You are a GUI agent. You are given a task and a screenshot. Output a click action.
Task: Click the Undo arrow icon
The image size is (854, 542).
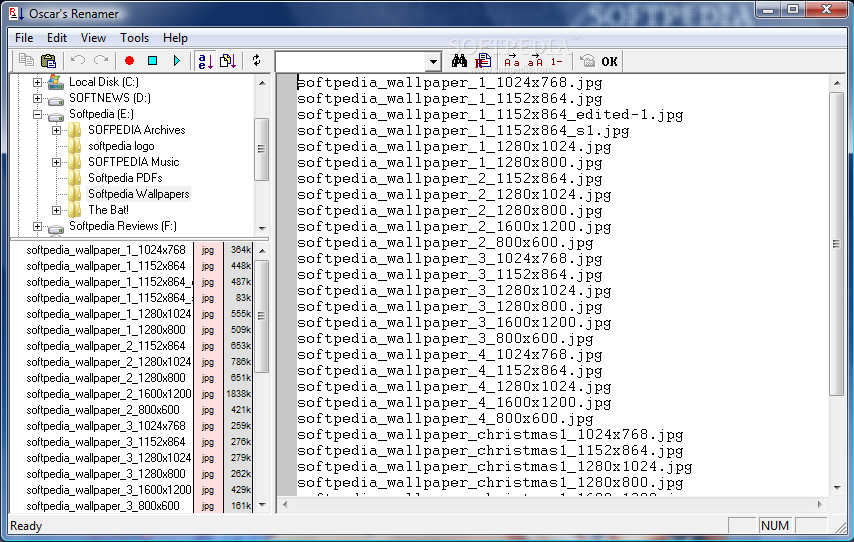(78, 60)
